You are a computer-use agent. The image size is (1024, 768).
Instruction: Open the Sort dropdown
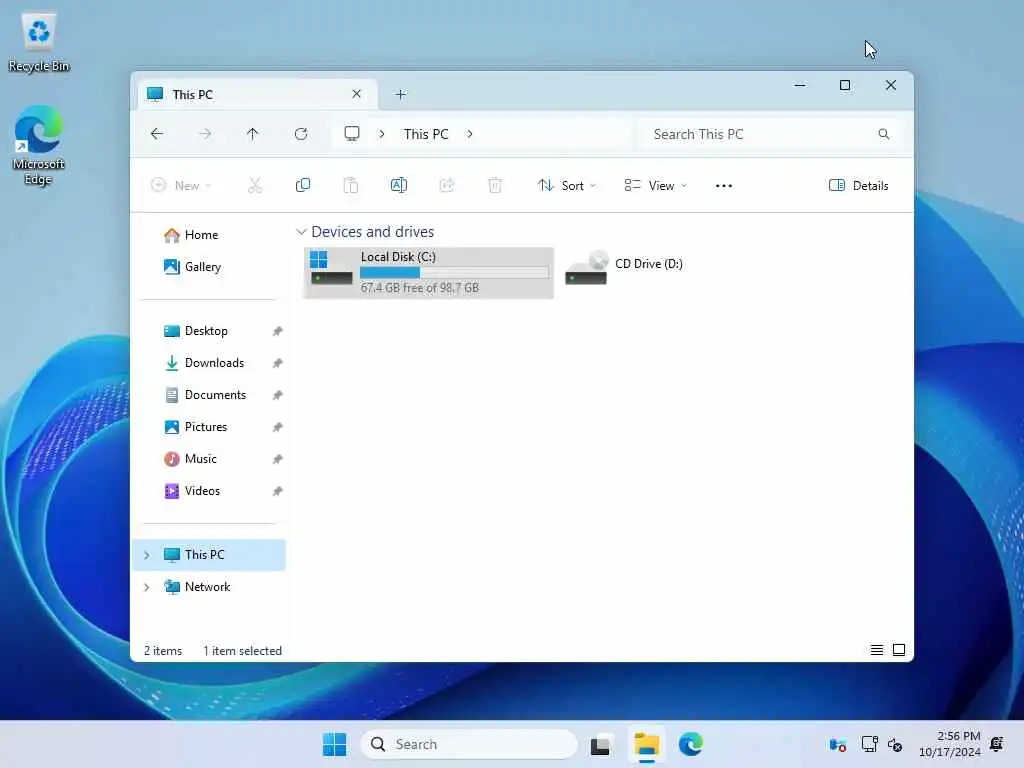click(x=566, y=185)
